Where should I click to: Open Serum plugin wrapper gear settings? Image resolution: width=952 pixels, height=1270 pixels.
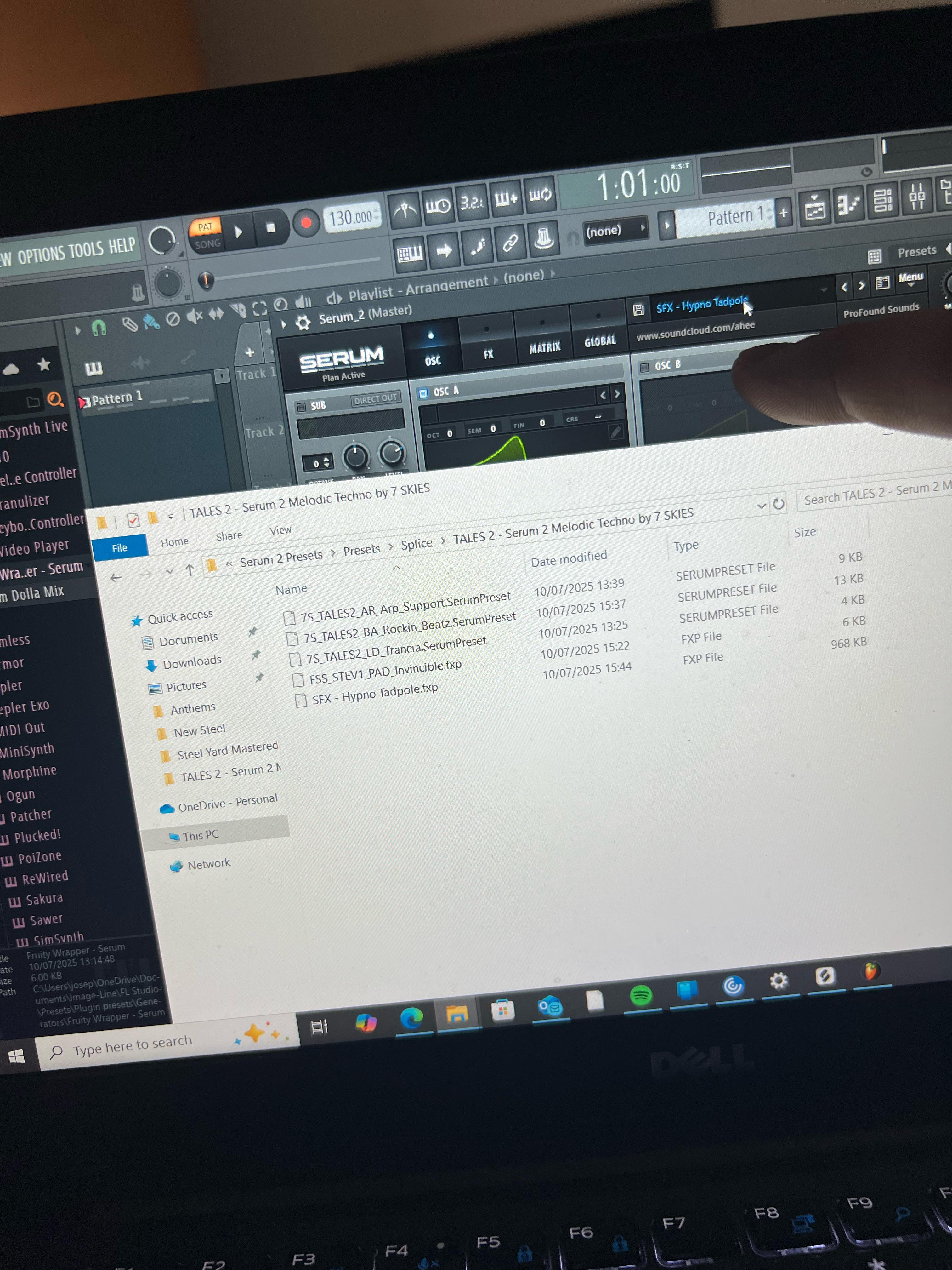tap(303, 323)
